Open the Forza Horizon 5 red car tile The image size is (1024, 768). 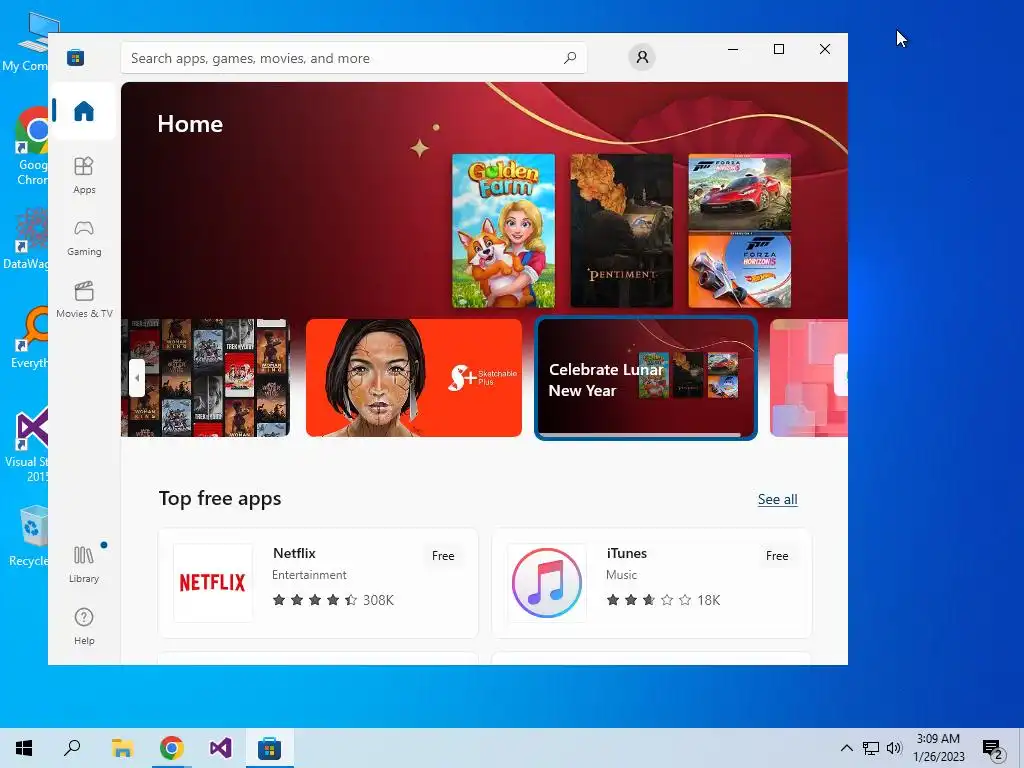739,192
